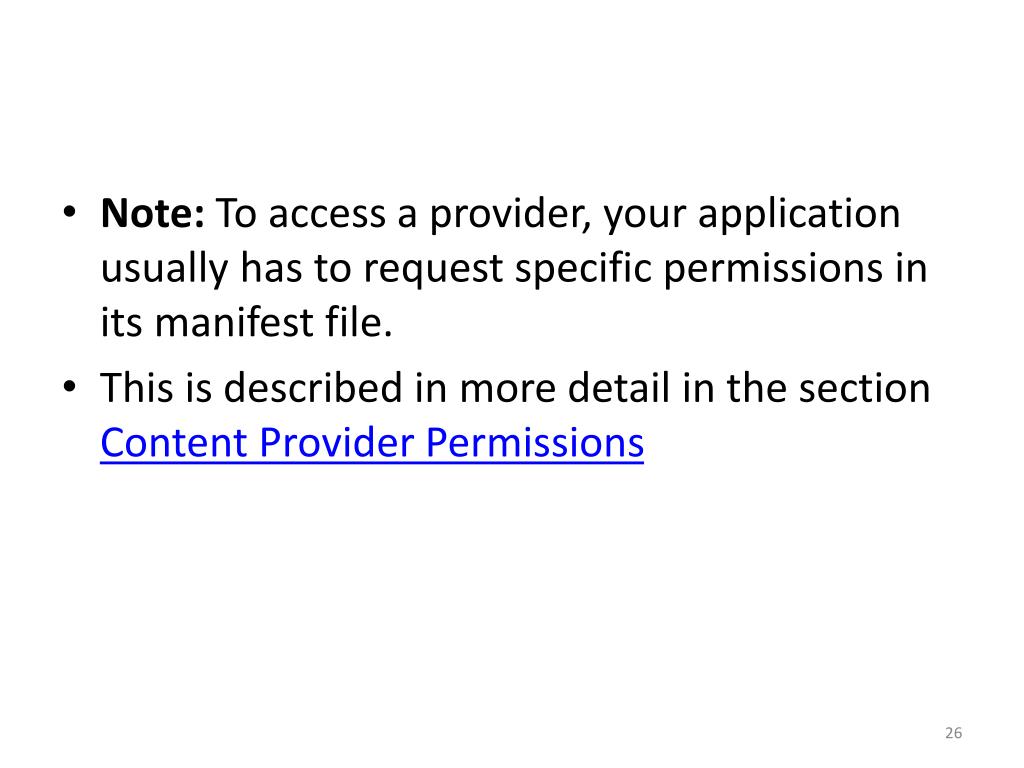This screenshot has height=768, width=1024.
Task: Click the second bullet point marker
Action: pyautogui.click(x=69, y=387)
